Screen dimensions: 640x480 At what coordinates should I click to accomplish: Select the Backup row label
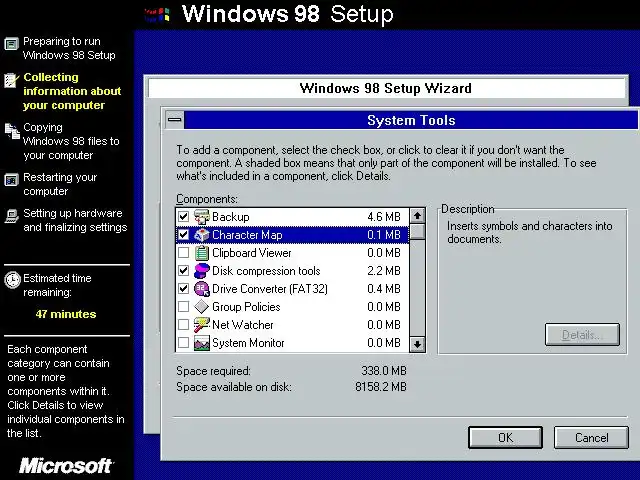coord(231,217)
